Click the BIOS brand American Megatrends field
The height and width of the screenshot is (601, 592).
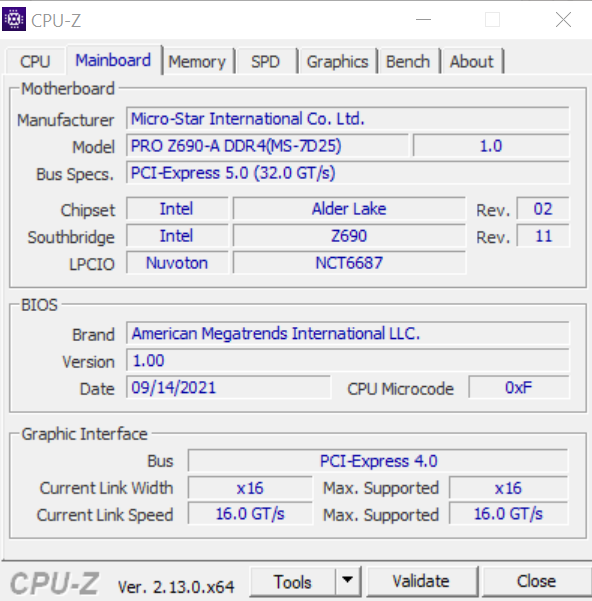pos(348,333)
